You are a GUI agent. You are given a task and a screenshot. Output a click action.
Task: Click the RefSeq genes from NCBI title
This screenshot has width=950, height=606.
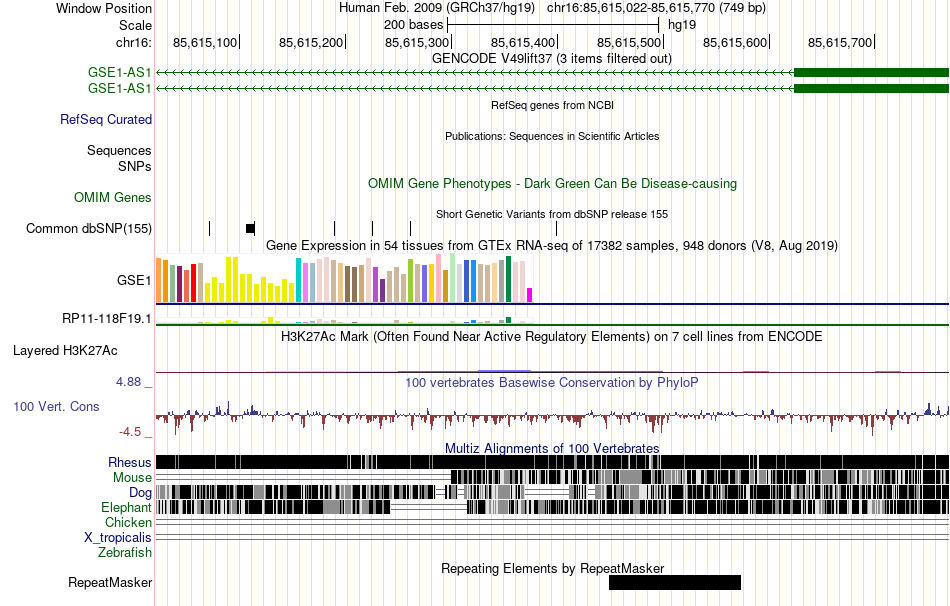pyautogui.click(x=553, y=105)
